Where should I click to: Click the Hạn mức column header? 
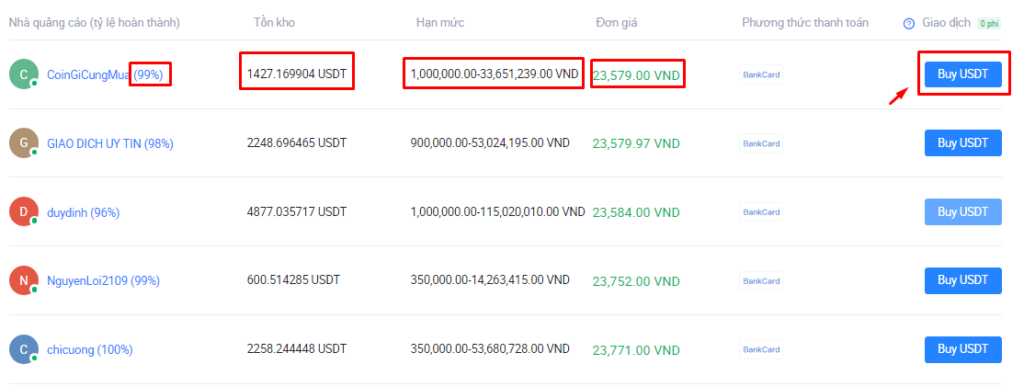coord(440,23)
